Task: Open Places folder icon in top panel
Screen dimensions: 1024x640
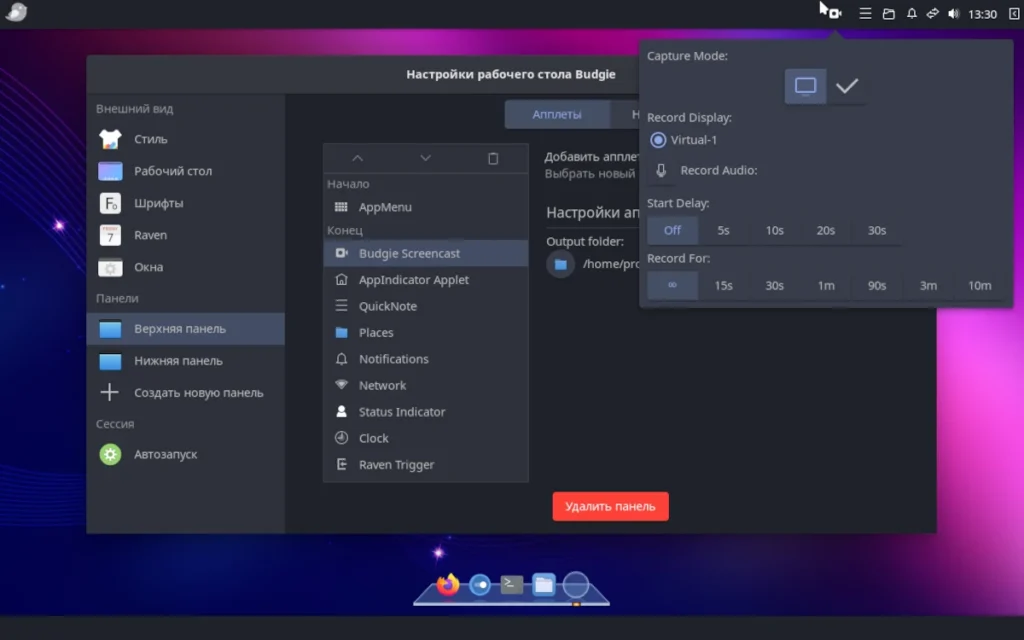Action: (x=889, y=14)
